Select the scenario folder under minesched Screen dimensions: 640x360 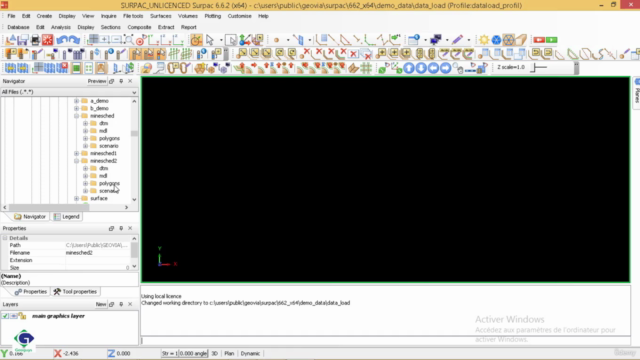pyautogui.click(x=109, y=146)
